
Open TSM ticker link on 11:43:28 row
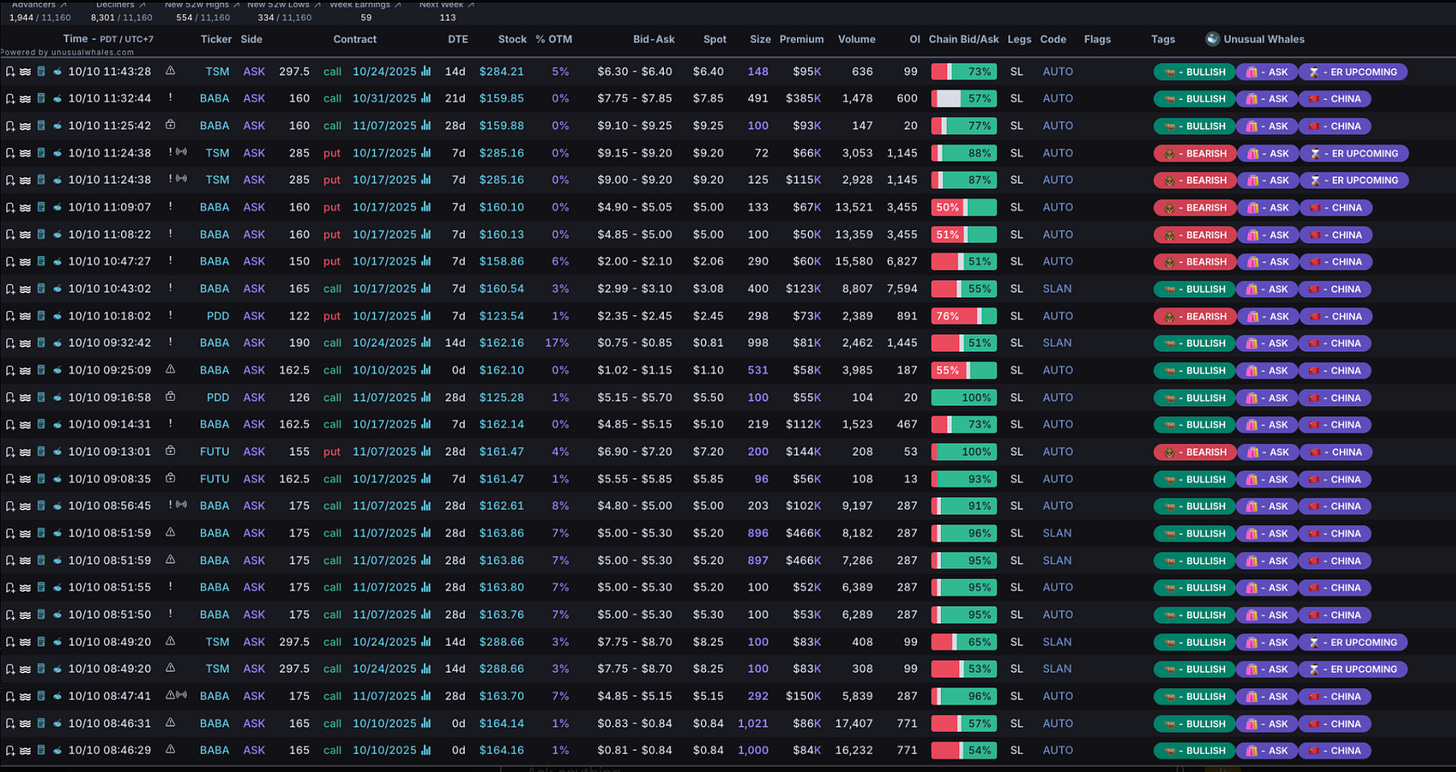point(217,72)
